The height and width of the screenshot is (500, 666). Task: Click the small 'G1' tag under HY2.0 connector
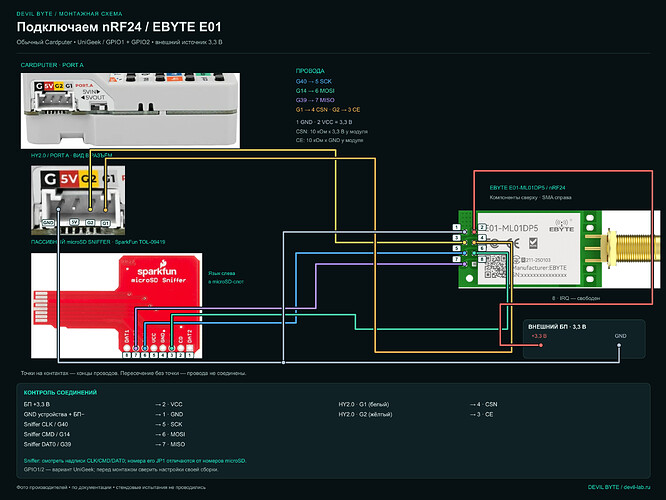[x=105, y=223]
